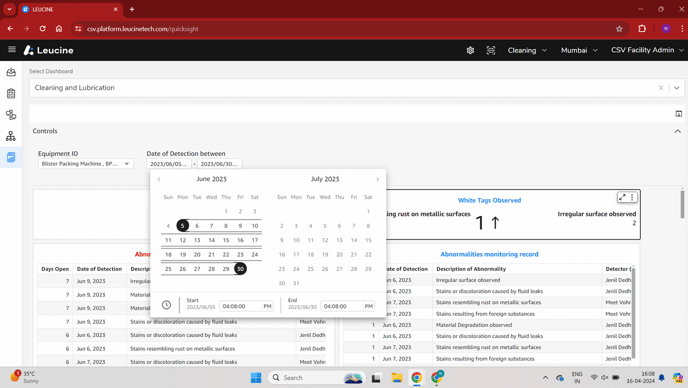The height and width of the screenshot is (388, 688).
Task: Open the hierarchy sidebar icon
Action: click(x=11, y=136)
